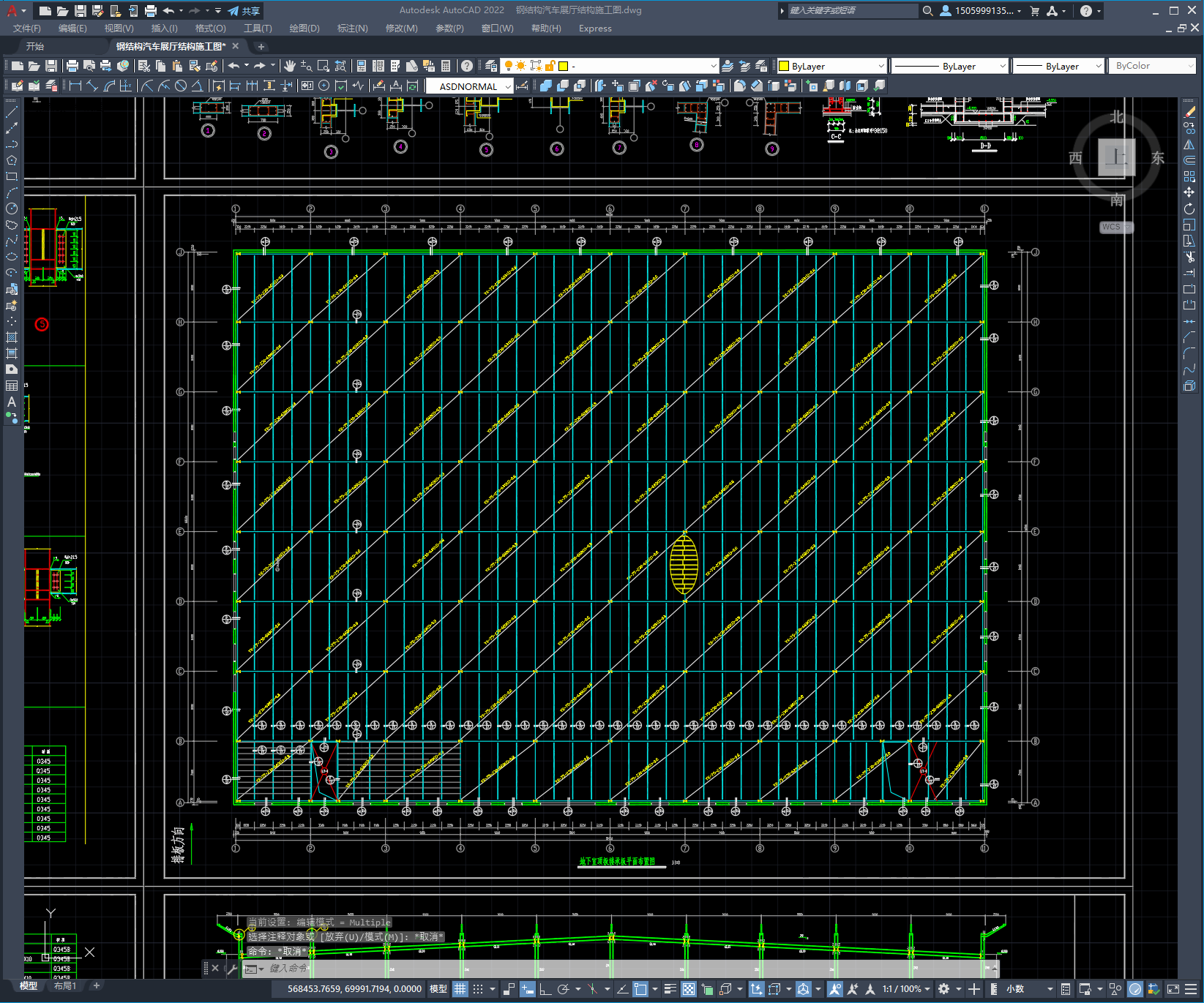
Task: Click the new drawing tab plus button
Action: pyautogui.click(x=261, y=46)
